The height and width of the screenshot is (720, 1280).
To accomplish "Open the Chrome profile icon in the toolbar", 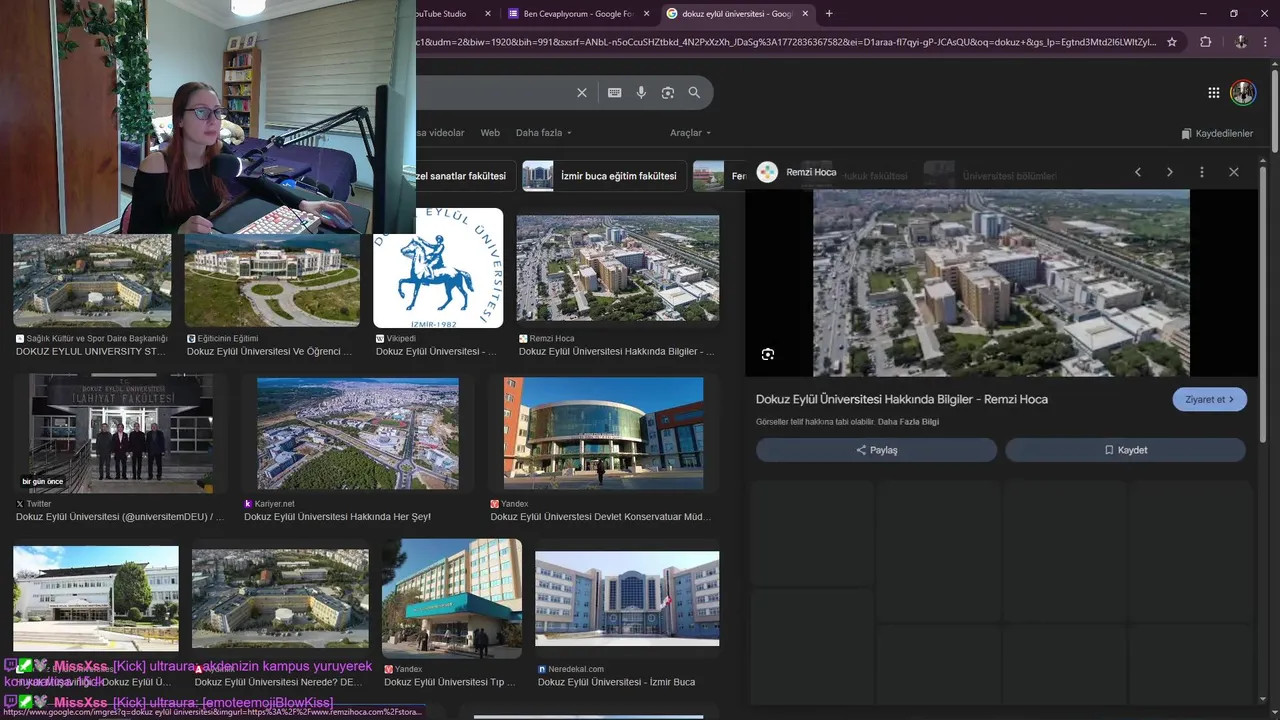I will 1241,42.
